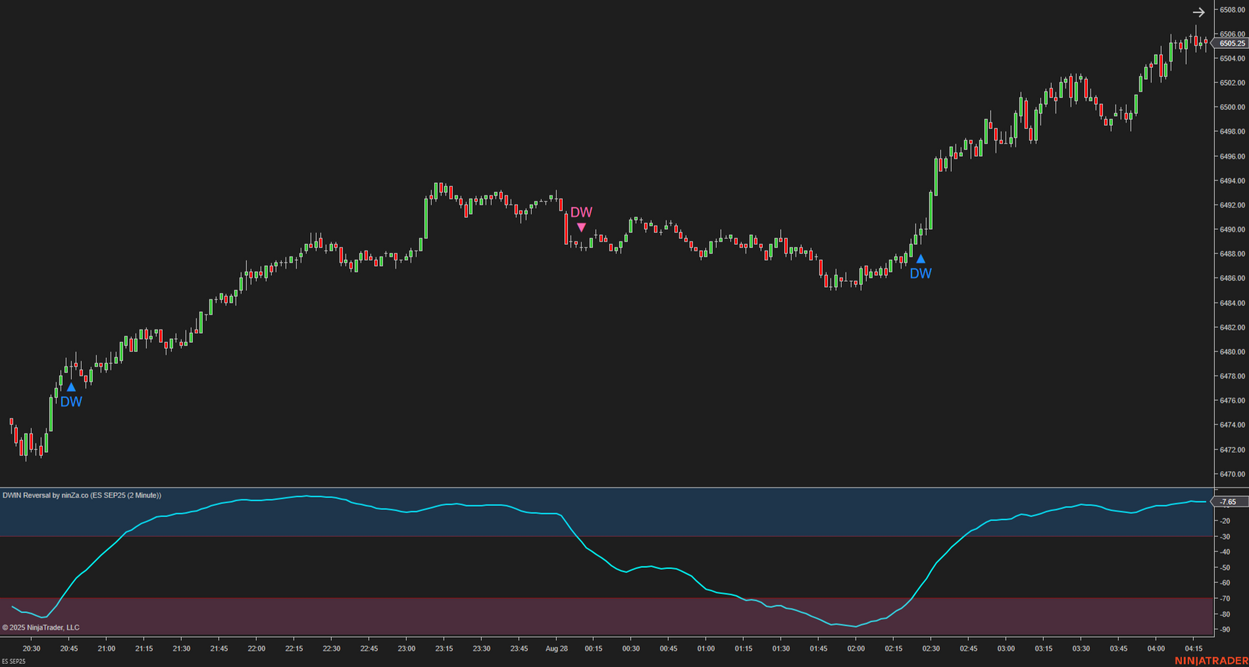Click the 6470.00 price axis label
The width and height of the screenshot is (1249, 667).
[1231, 475]
